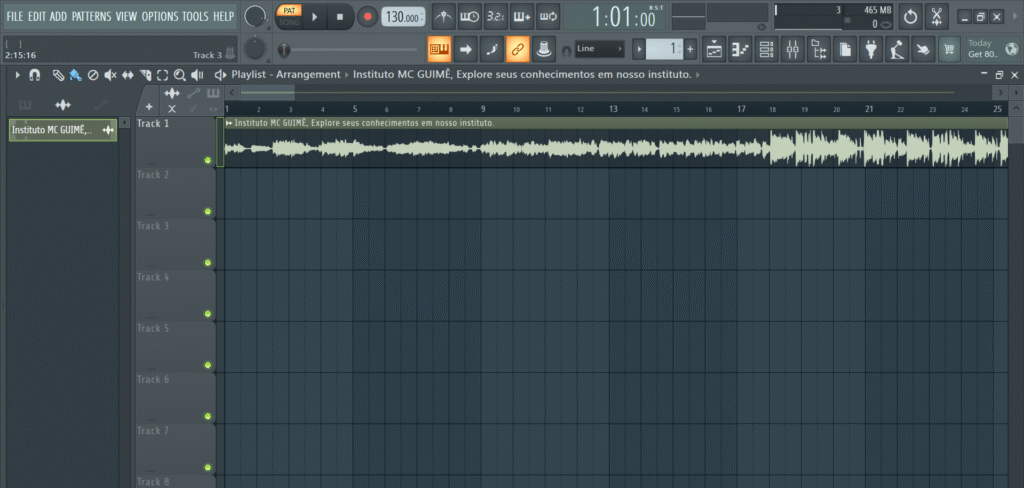Open the OPTIONS menu
The image size is (1024, 488).
point(159,16)
